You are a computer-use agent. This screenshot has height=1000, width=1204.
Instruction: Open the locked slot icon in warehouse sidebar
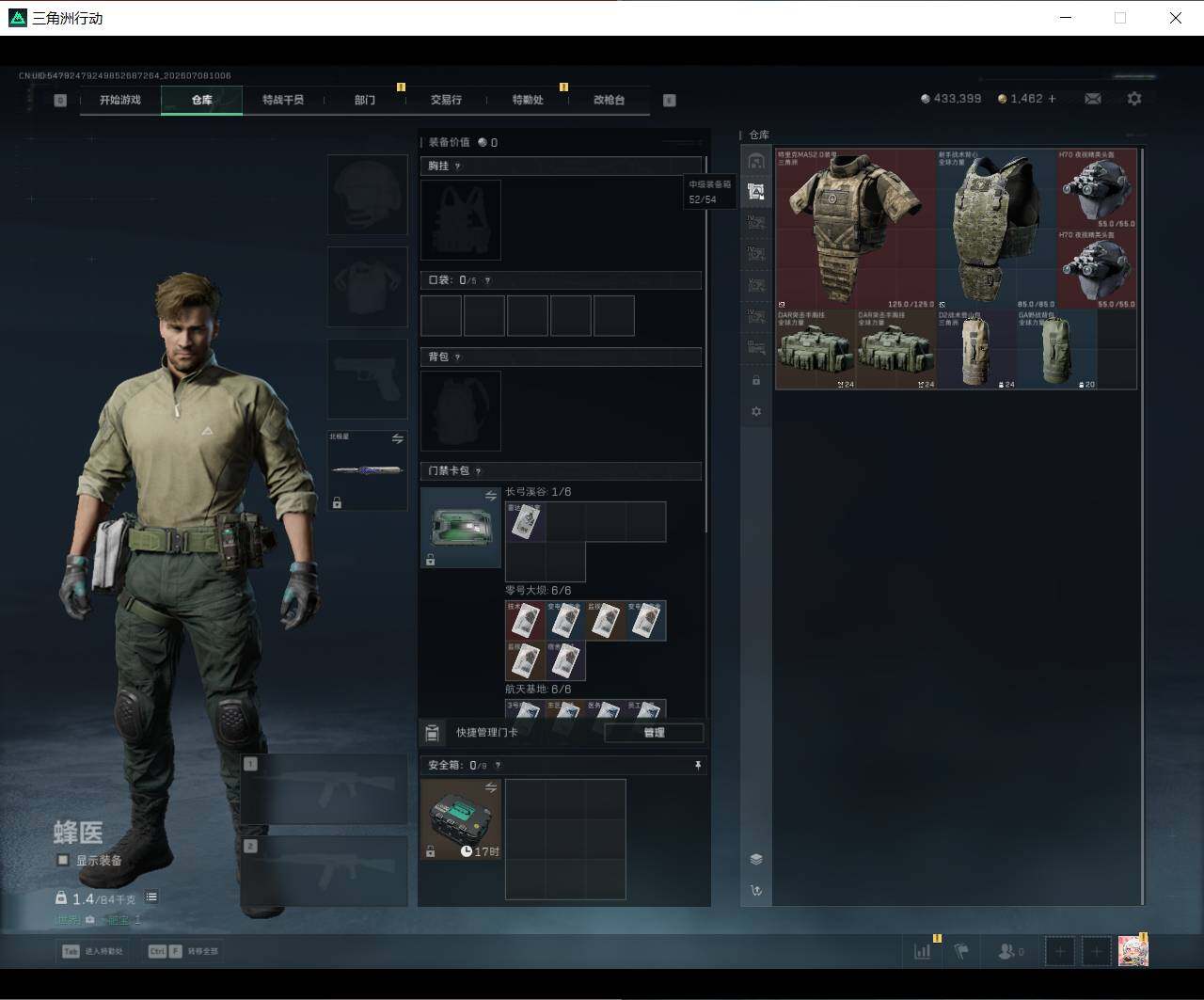[x=756, y=380]
